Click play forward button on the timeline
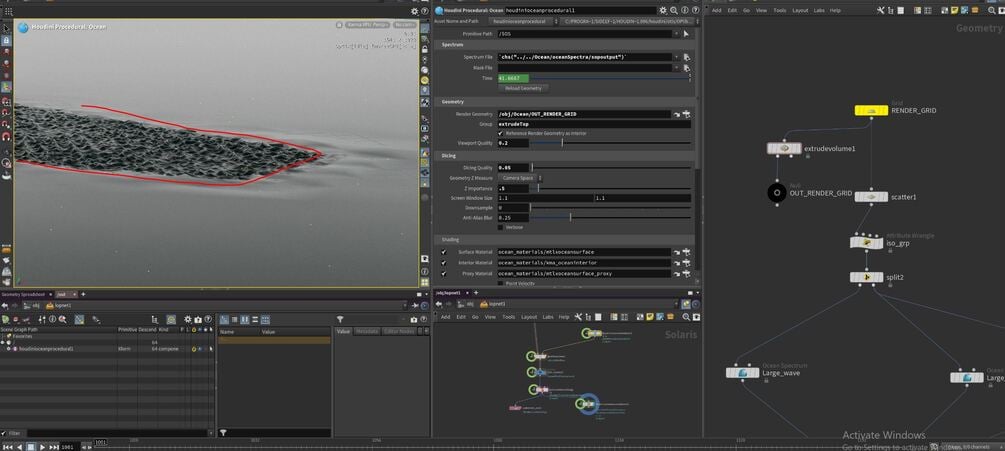 point(43,447)
